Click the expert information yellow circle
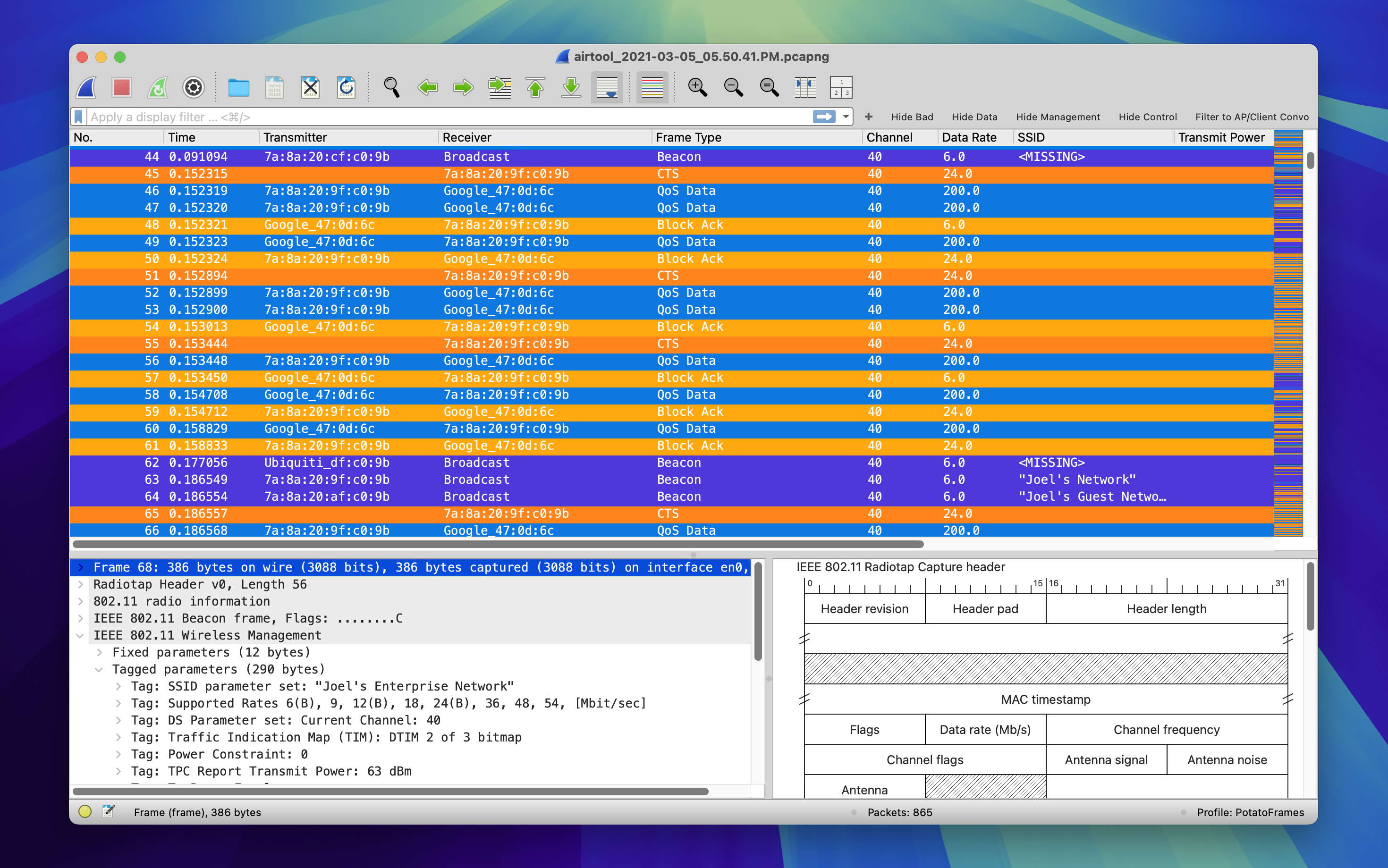 point(85,812)
